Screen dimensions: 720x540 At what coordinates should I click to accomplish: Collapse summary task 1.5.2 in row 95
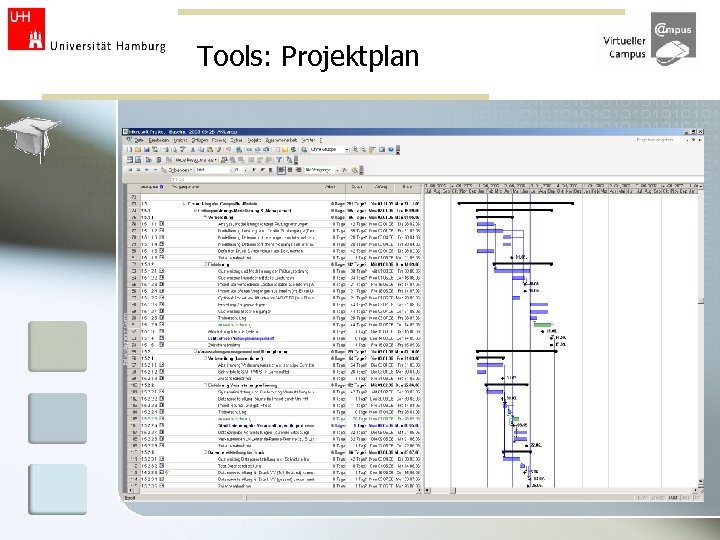[x=195, y=352]
